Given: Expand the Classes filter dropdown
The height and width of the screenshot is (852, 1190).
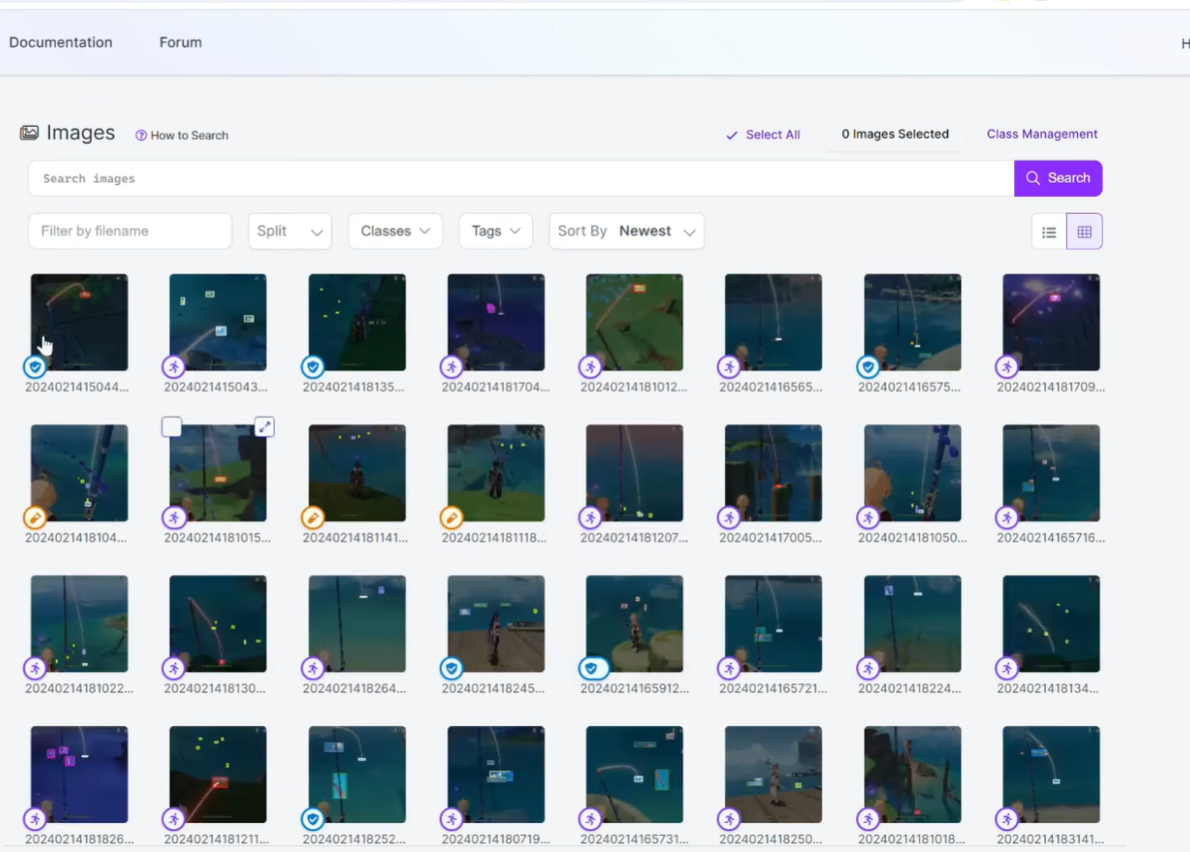Looking at the screenshot, I should [395, 231].
